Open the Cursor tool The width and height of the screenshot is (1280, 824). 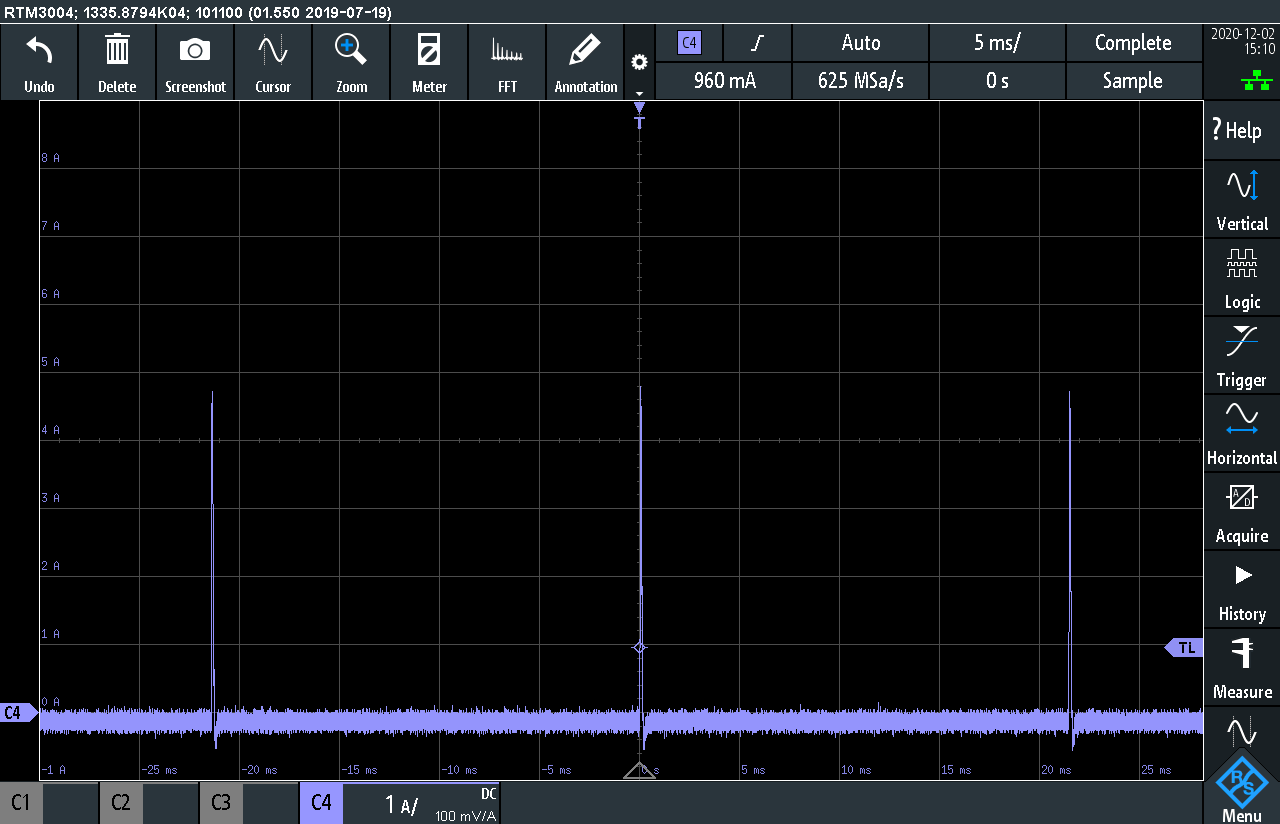coord(273,62)
